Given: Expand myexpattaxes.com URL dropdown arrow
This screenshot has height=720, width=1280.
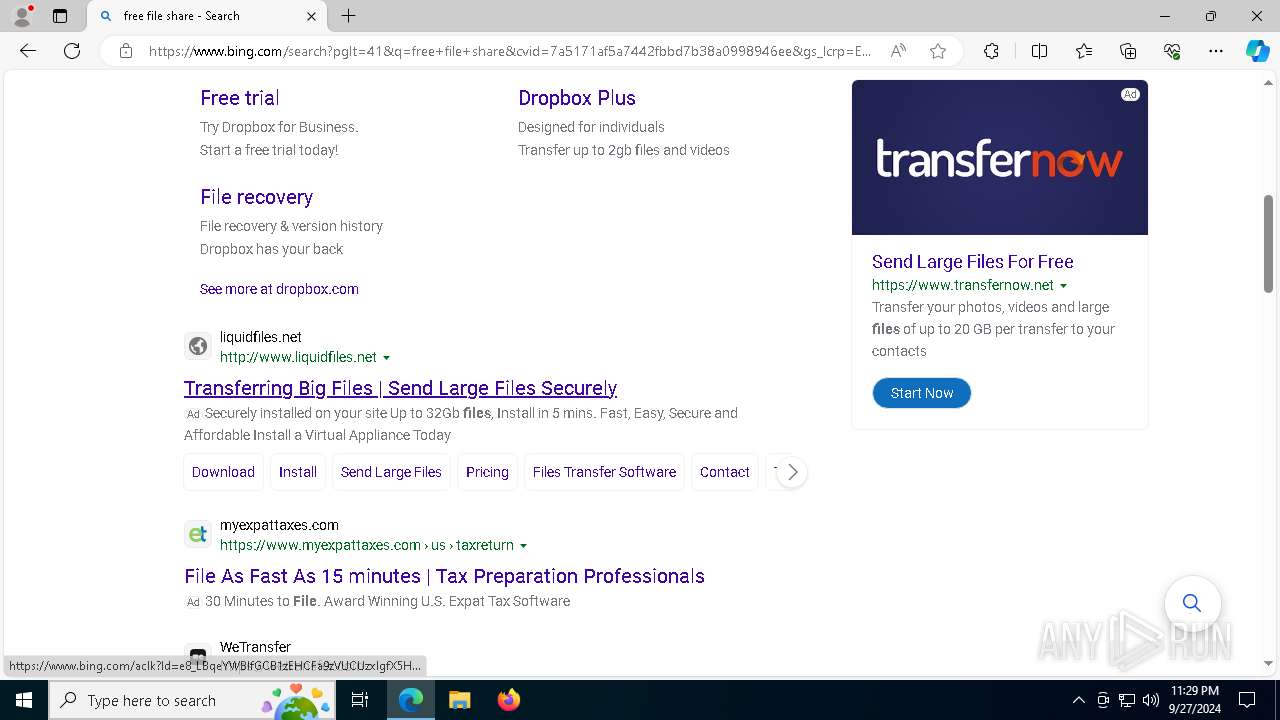Looking at the screenshot, I should (523, 546).
